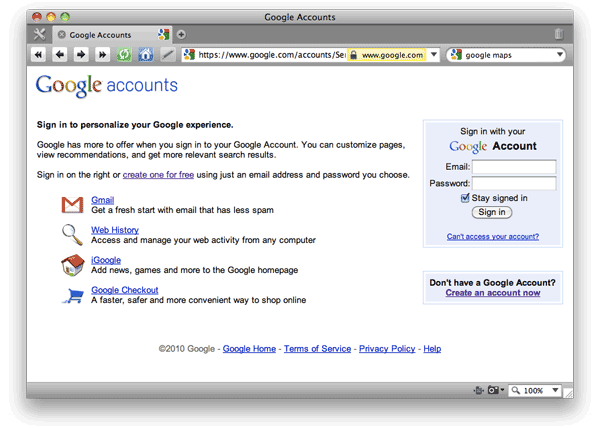
Task: Focus the Password input field
Action: [x=514, y=183]
